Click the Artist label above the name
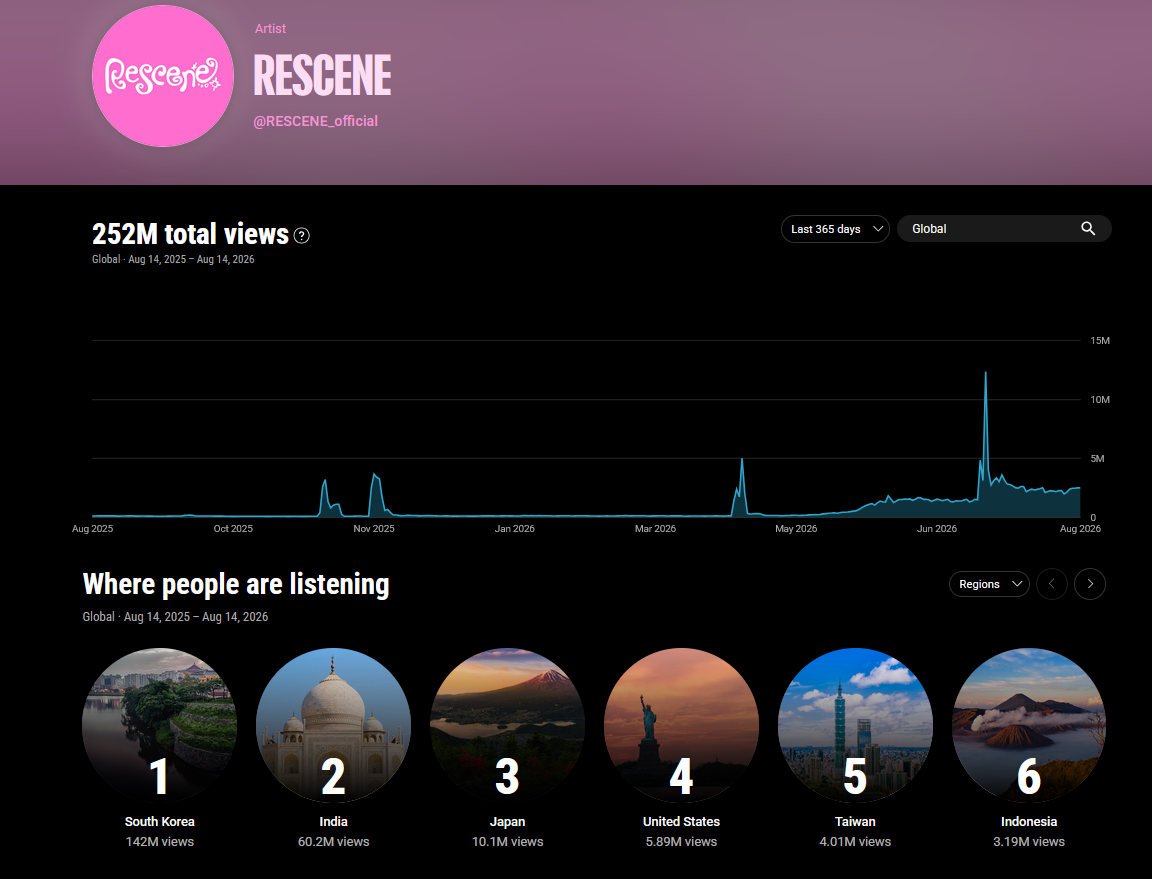Viewport: 1152px width, 879px height. [x=270, y=29]
